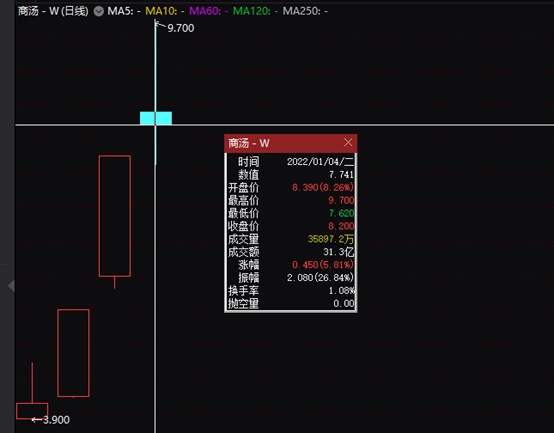
Task: Expand the collapsed left side panel arrow
Action: pos(11,285)
